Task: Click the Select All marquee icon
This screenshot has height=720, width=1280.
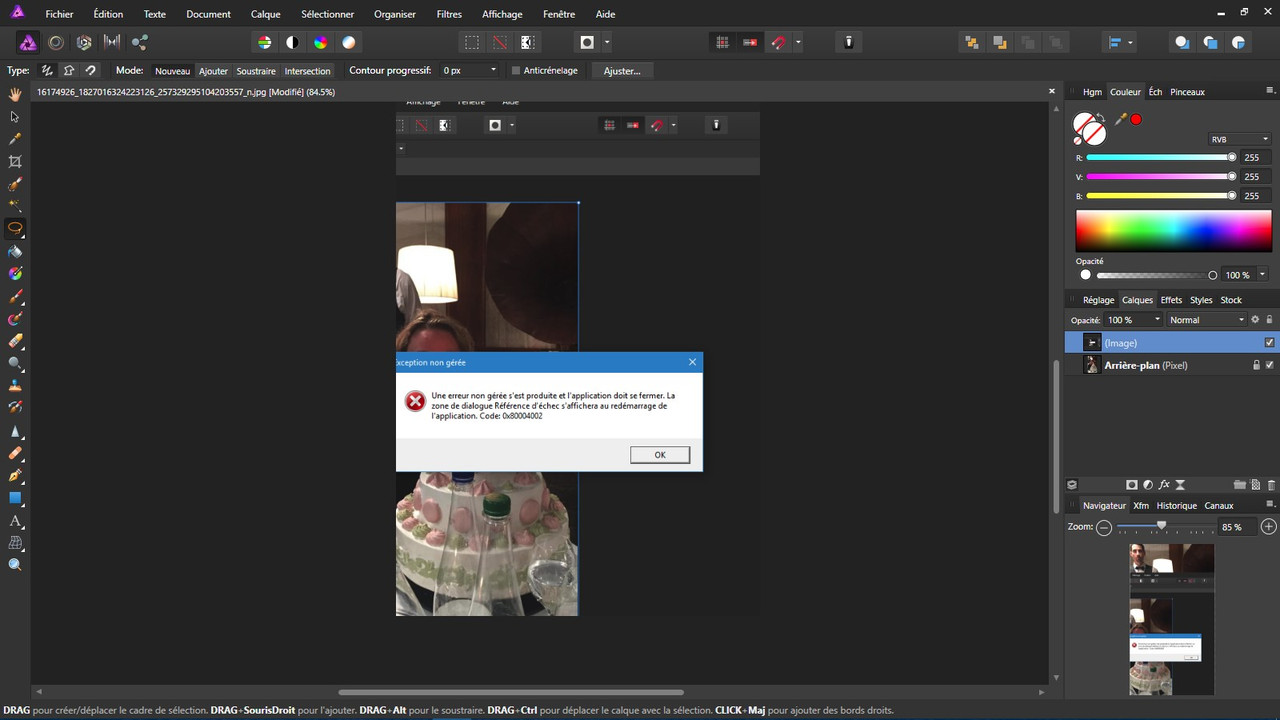Action: [471, 42]
